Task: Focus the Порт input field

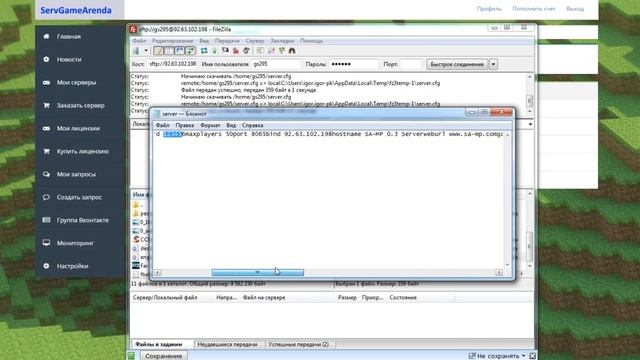Action: 410,64
